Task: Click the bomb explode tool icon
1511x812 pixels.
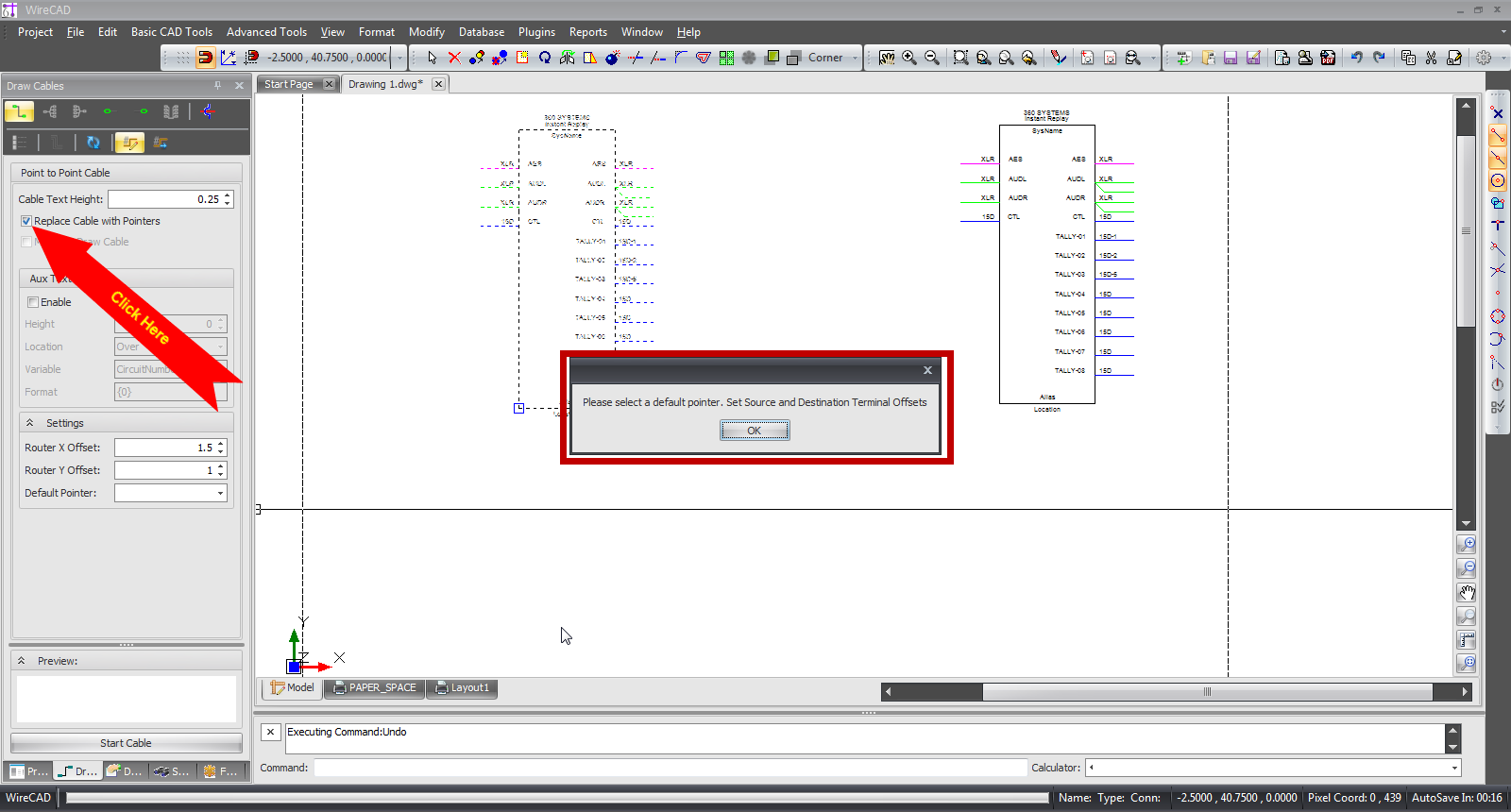Action: 613,58
